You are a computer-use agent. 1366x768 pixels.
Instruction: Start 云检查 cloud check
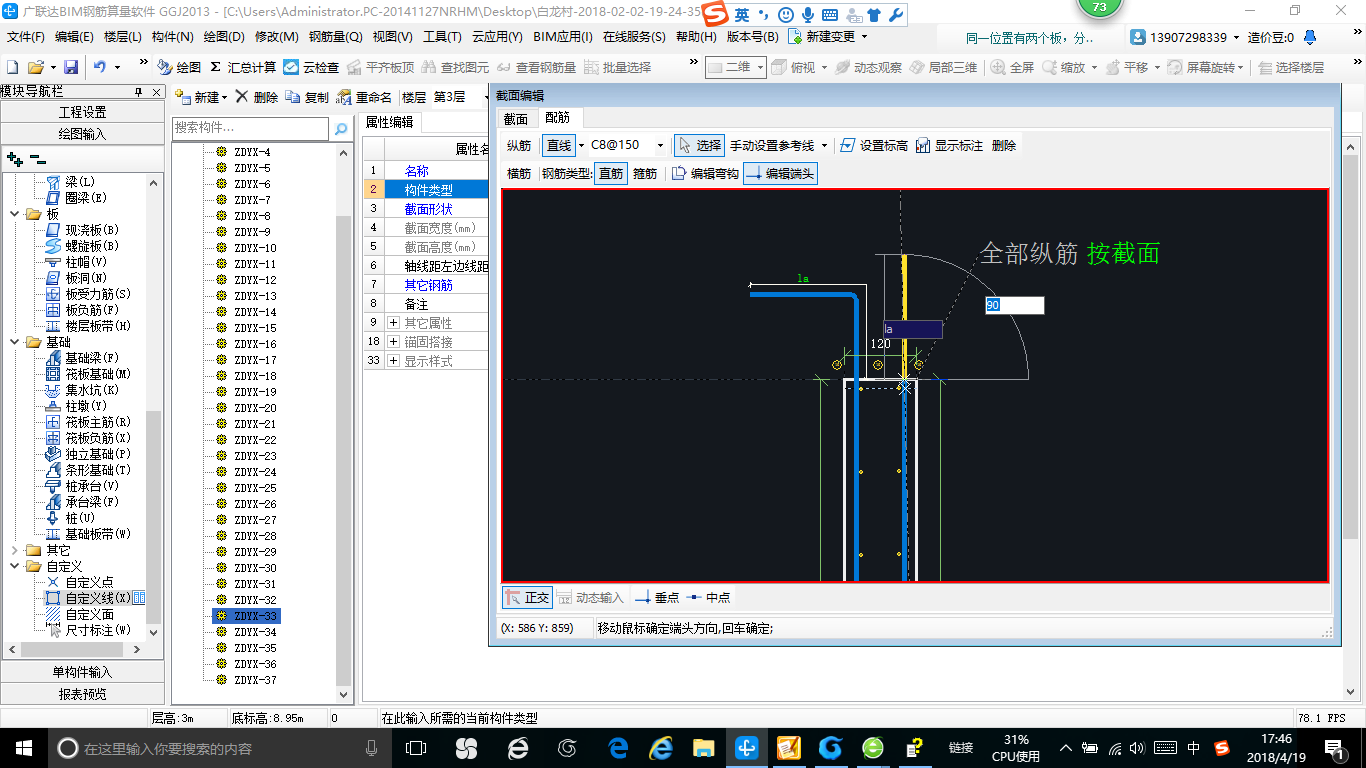[311, 67]
